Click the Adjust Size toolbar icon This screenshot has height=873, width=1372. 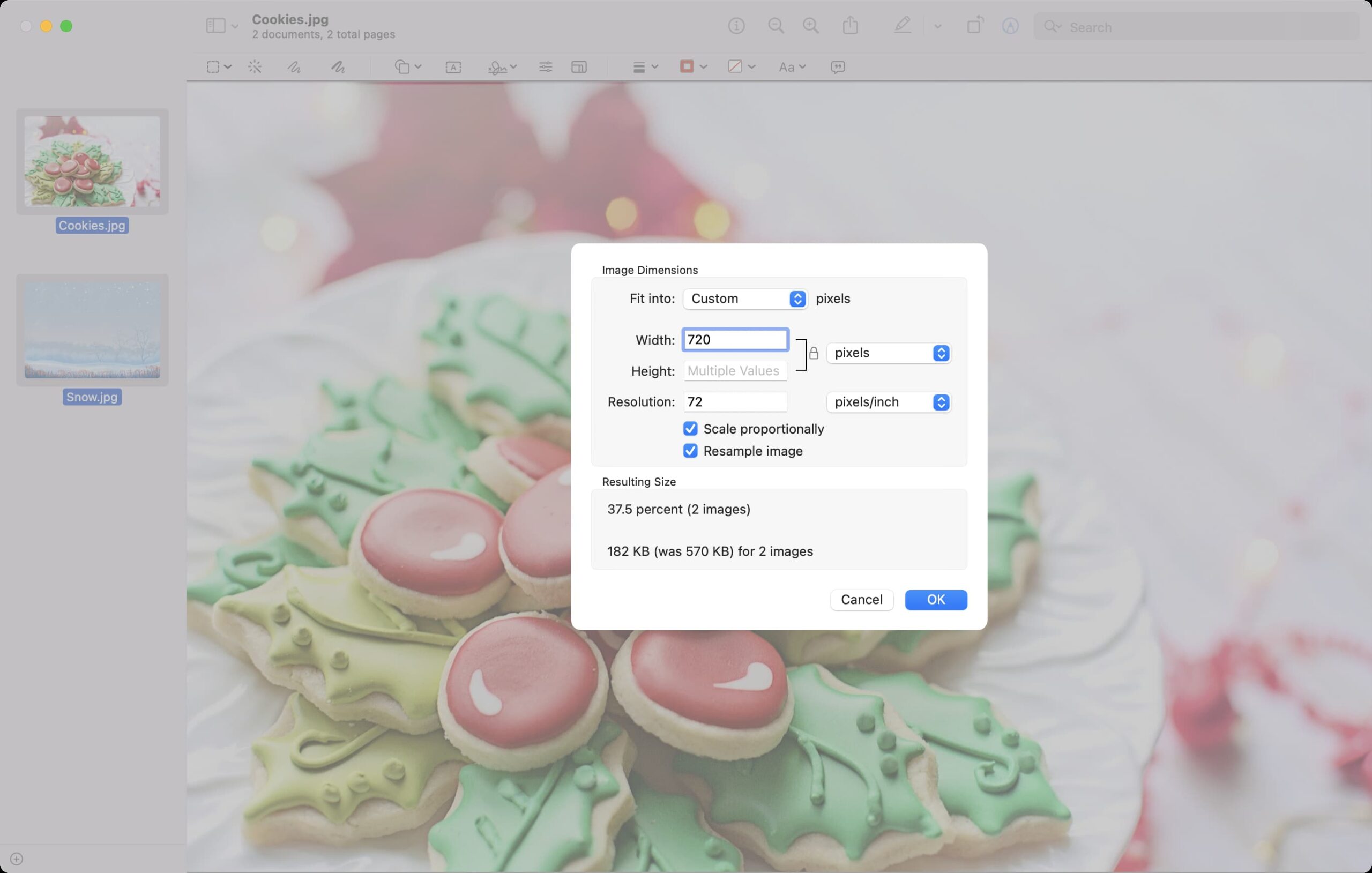tap(579, 67)
